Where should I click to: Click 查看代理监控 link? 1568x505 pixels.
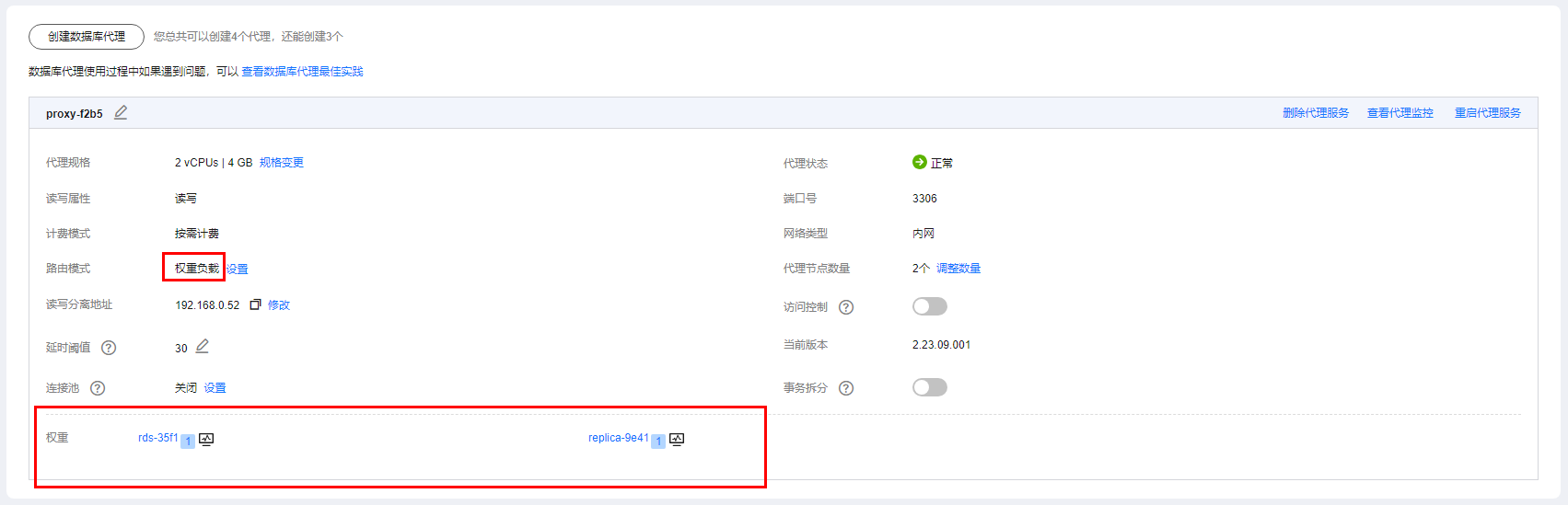point(1400,113)
